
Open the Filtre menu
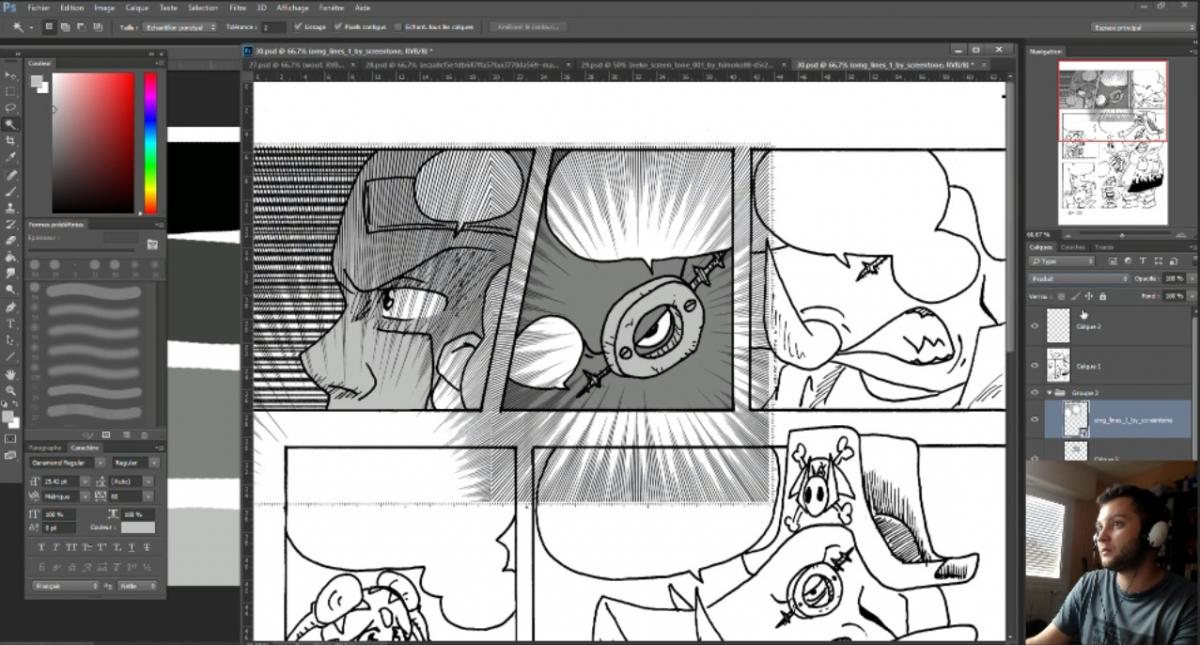coord(238,7)
